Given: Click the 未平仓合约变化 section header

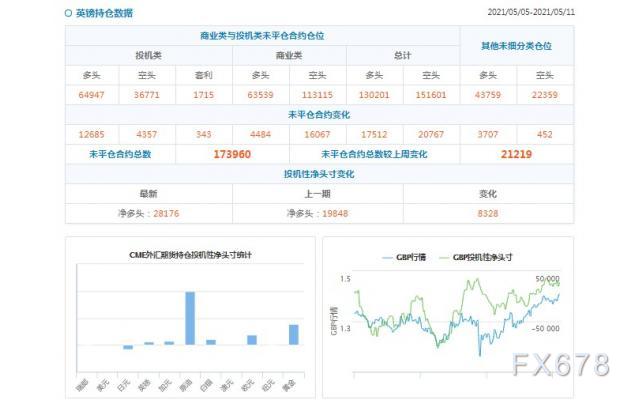Looking at the screenshot, I should click(319, 115).
